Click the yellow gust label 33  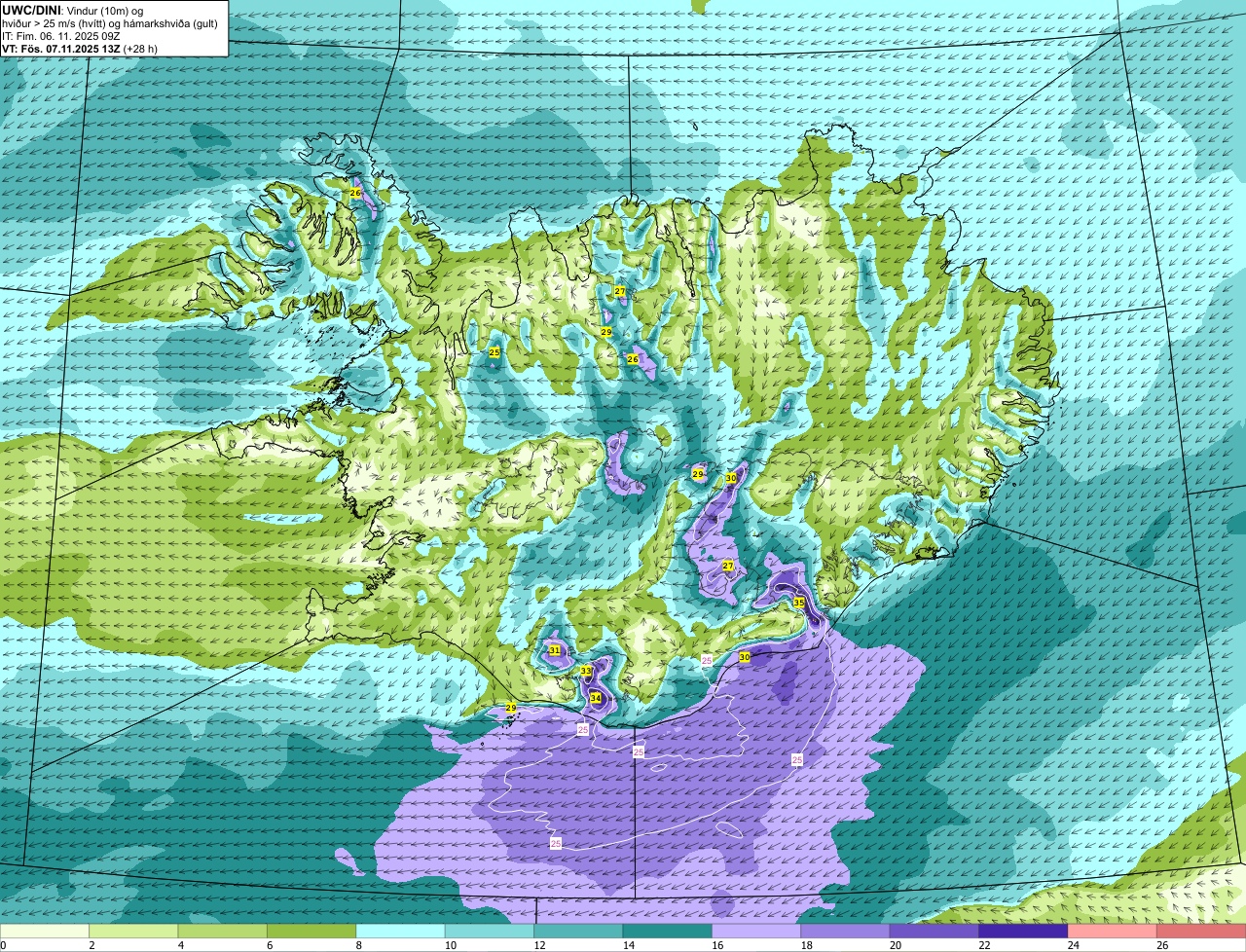coord(586,672)
